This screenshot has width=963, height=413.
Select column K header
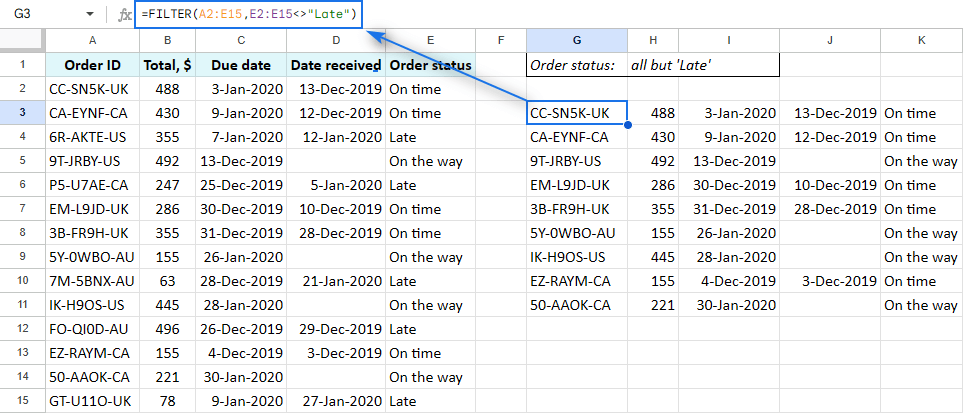[921, 41]
